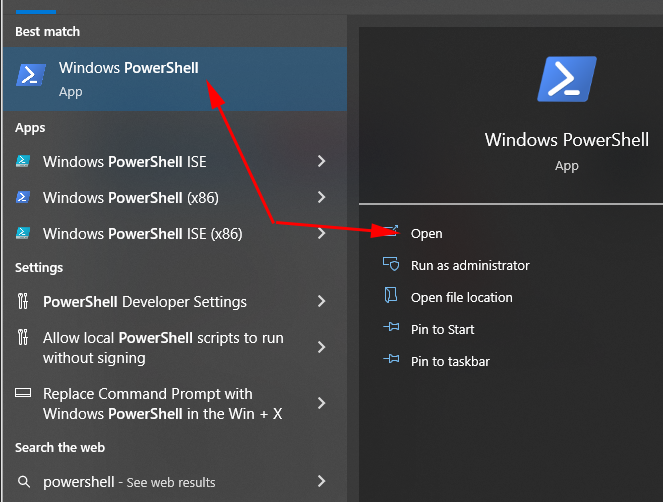Viewport: 663px width, 502px height.
Task: Click the Open file location folder icon
Action: click(x=391, y=295)
